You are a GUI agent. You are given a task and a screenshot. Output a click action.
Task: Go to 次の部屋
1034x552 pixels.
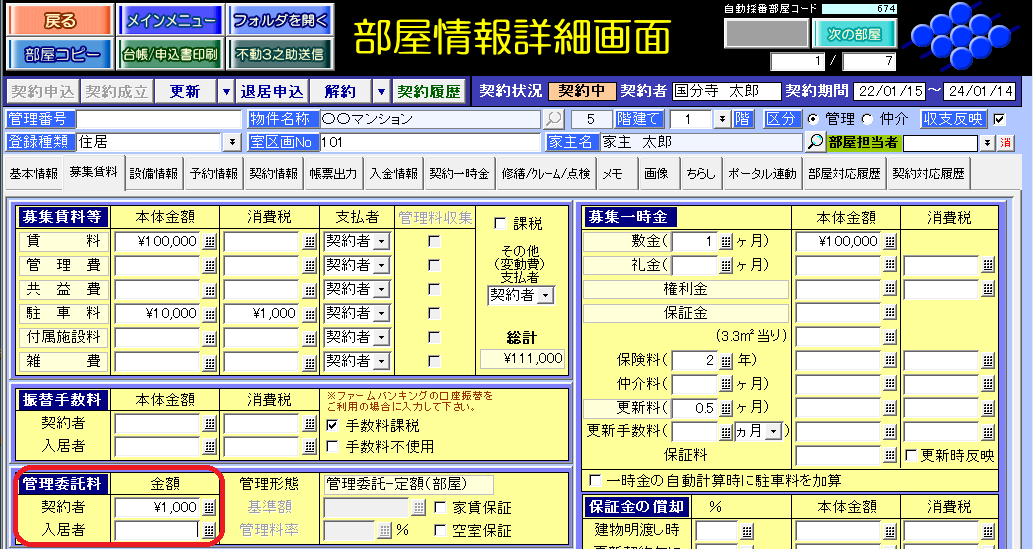(853, 33)
